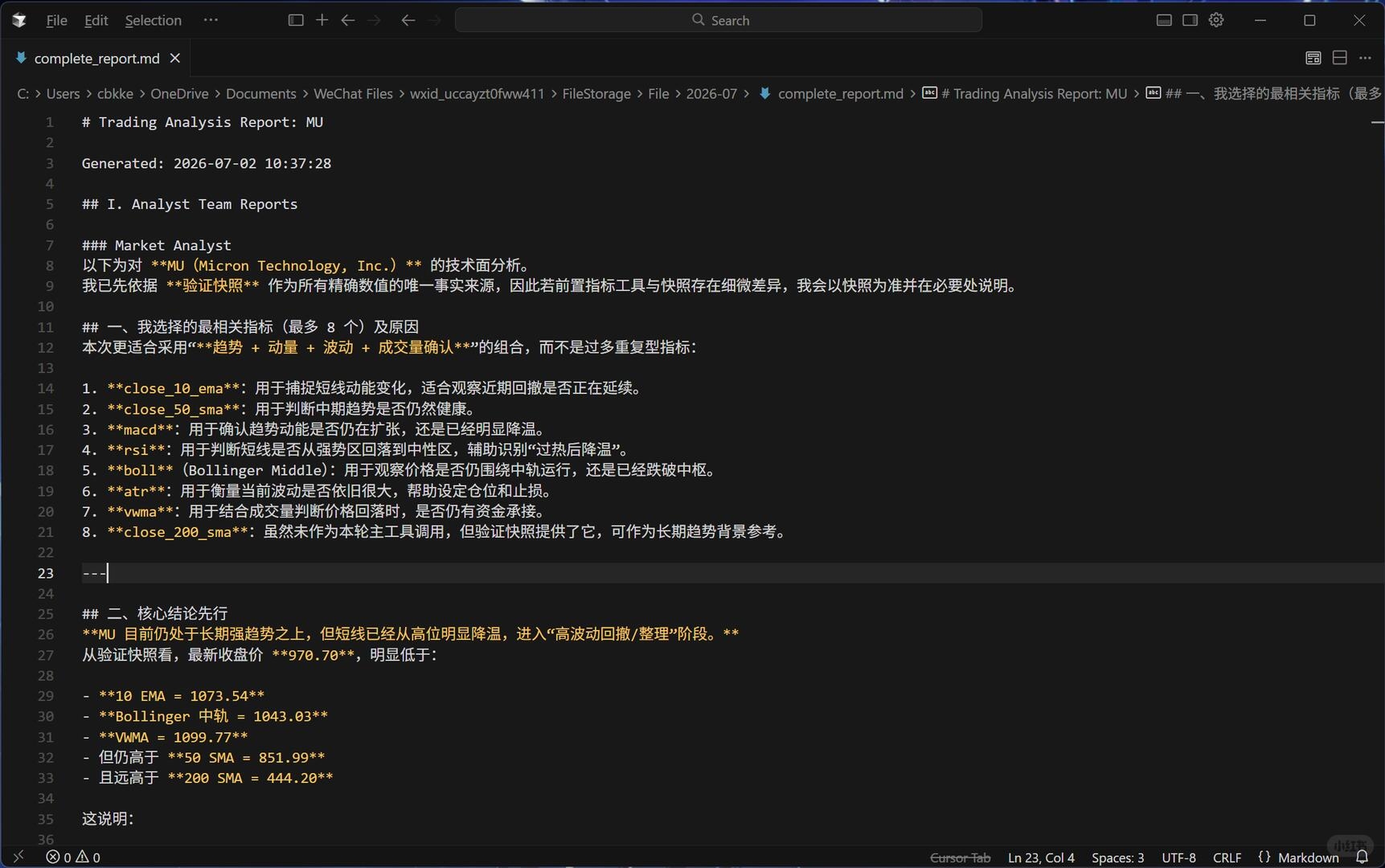Expand the WeChat Files breadcrumb
This screenshot has height=868, width=1385.
[353, 93]
